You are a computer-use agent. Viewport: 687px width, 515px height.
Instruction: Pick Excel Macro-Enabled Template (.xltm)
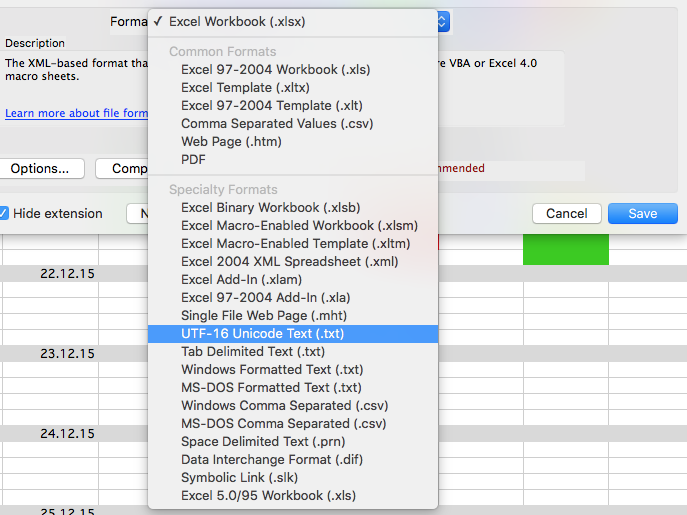point(293,244)
